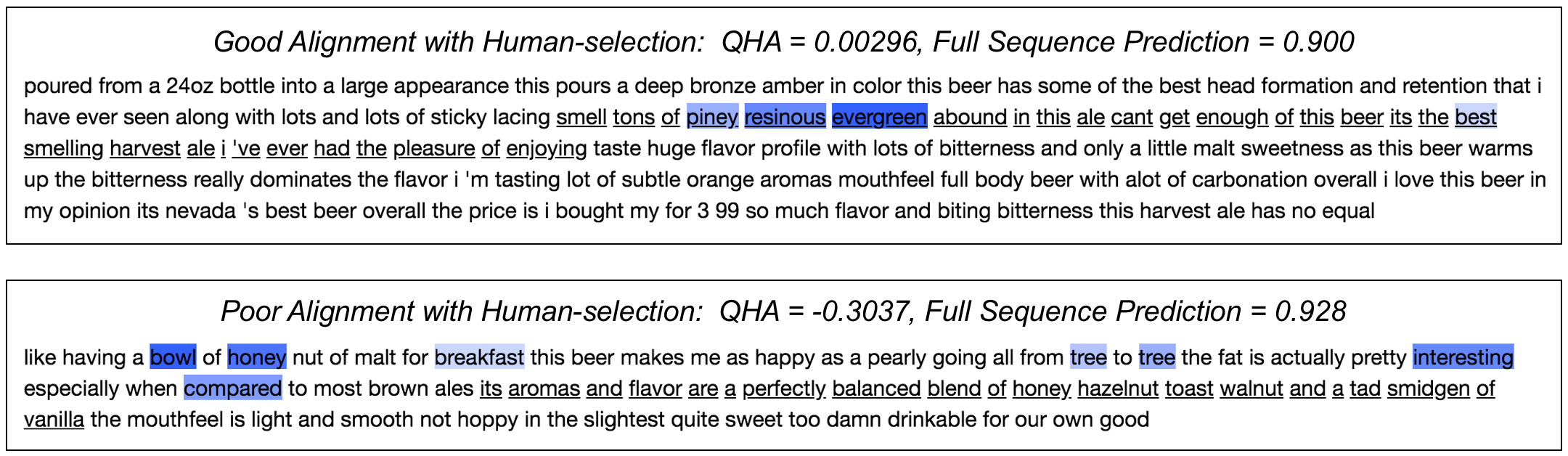Click the underlined word "hazelnut"
Image resolution: width=1568 pixels, height=456 pixels.
pyautogui.click(x=1118, y=388)
